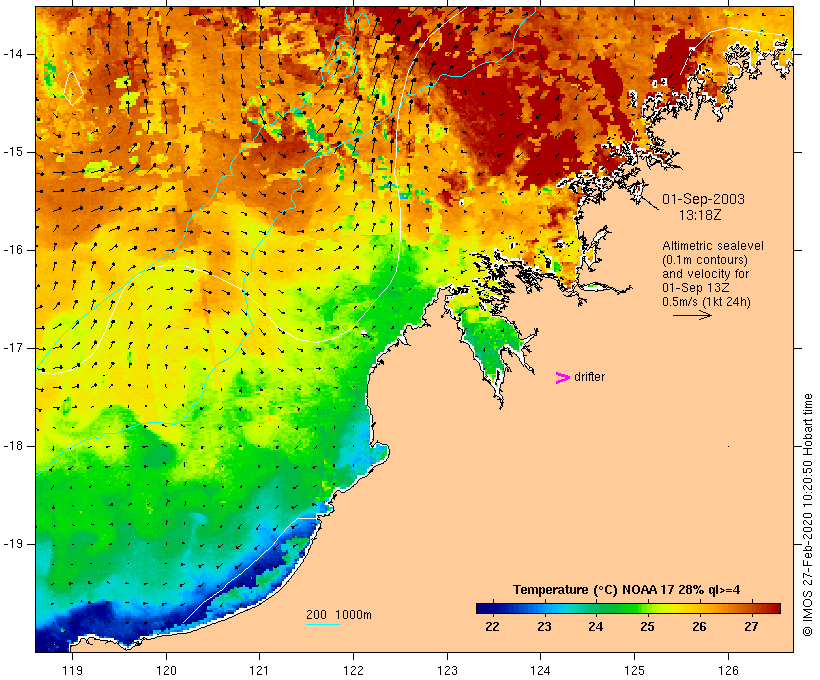Click the white diamond contour near 119E
The image size is (820, 680).
click(x=73, y=88)
